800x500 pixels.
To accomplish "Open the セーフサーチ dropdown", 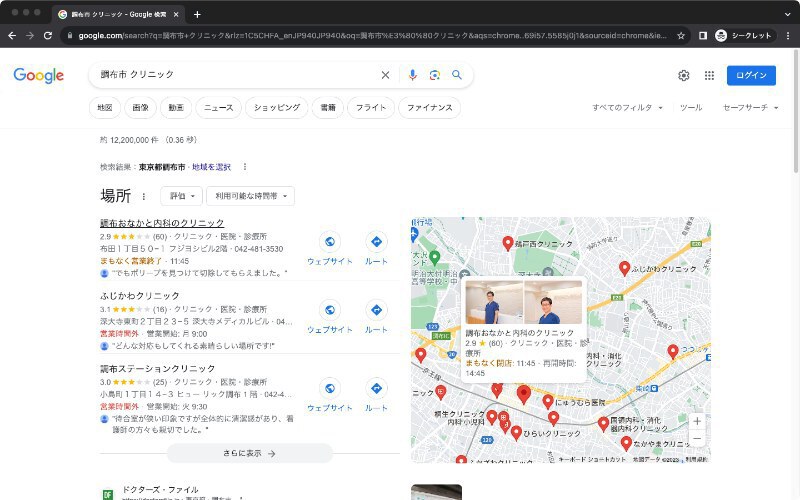I will pos(750,107).
